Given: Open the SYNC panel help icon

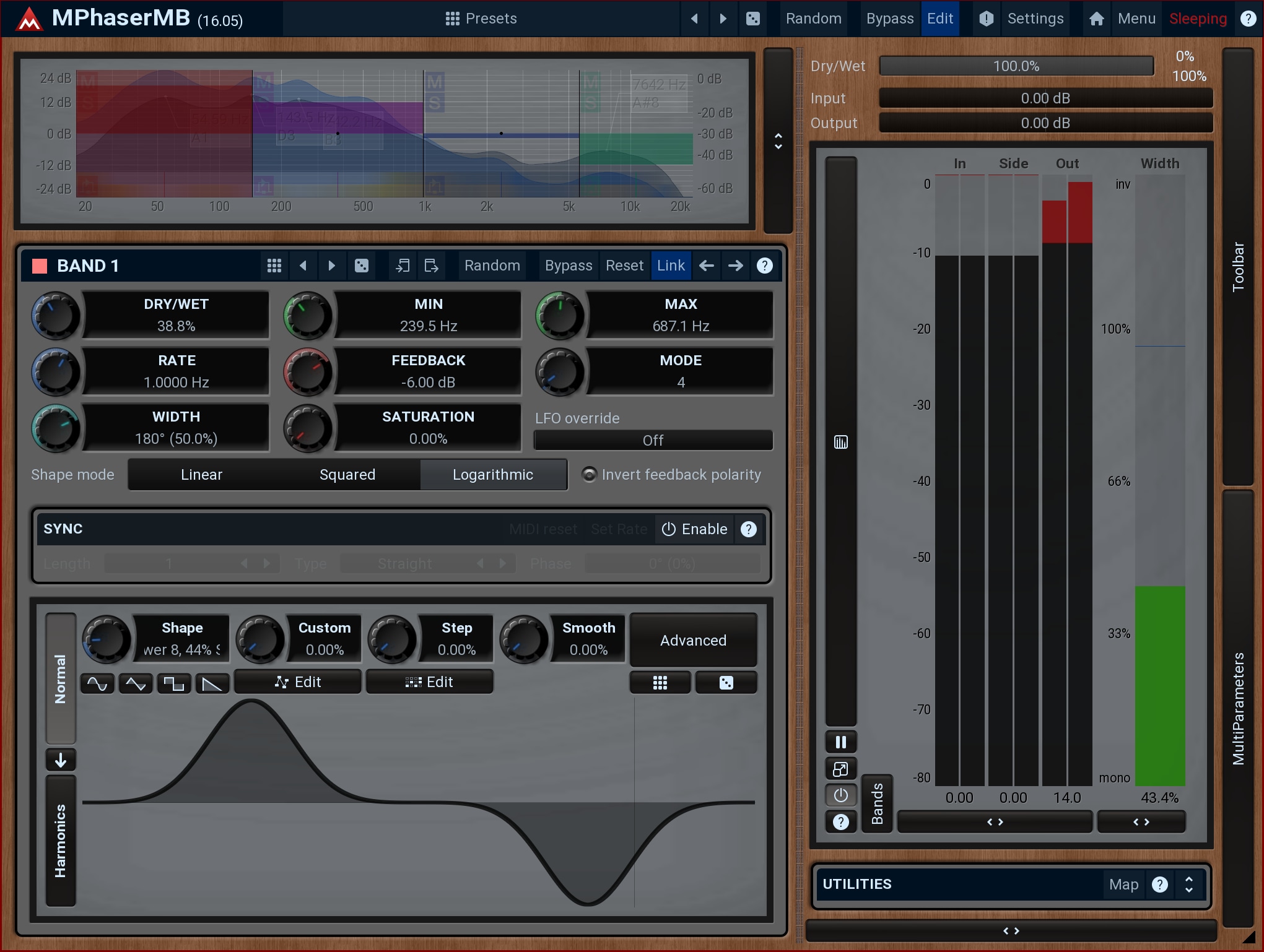Looking at the screenshot, I should coord(749,529).
